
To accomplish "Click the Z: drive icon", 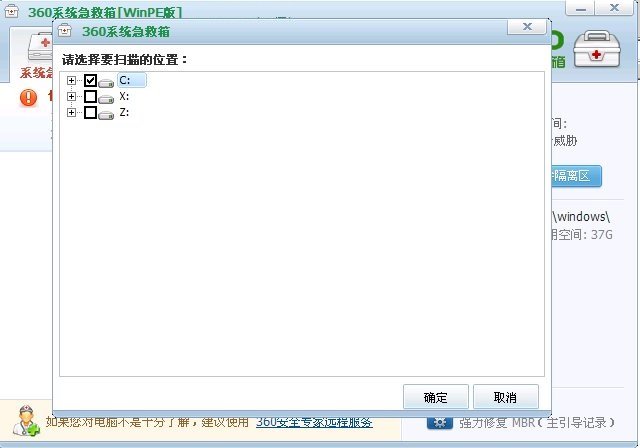I will tap(106, 113).
